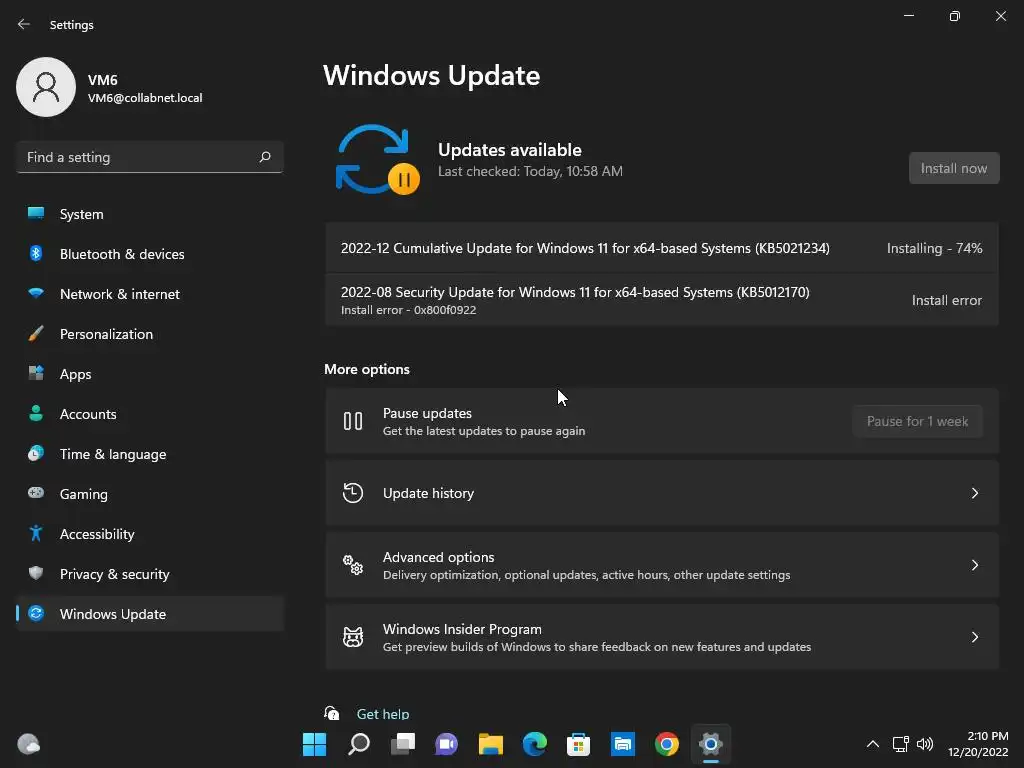The image size is (1024, 768).
Task: Click the Get help chat icon
Action: tap(332, 713)
